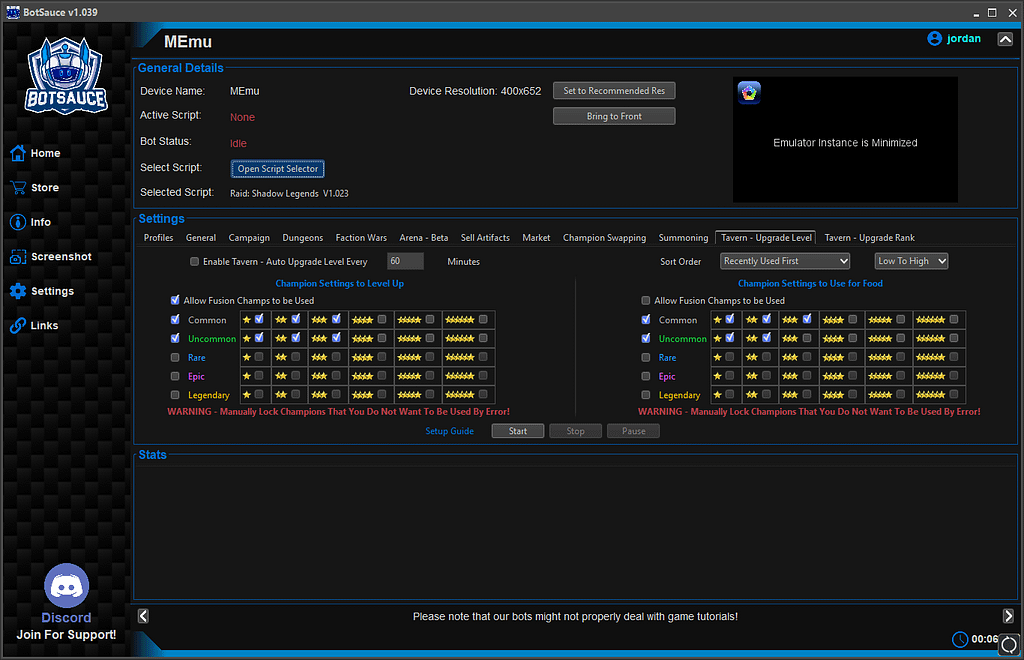Viewport: 1024px width, 660px height.
Task: Collapse the MEmu panel with top chevron
Action: click(1006, 38)
